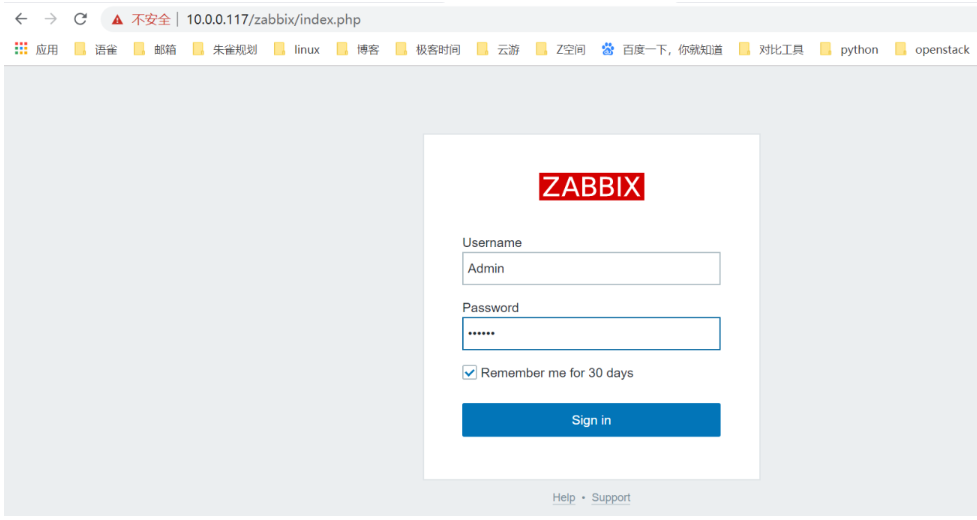Toggle Remember me for 30 days checkbox

(x=469, y=372)
